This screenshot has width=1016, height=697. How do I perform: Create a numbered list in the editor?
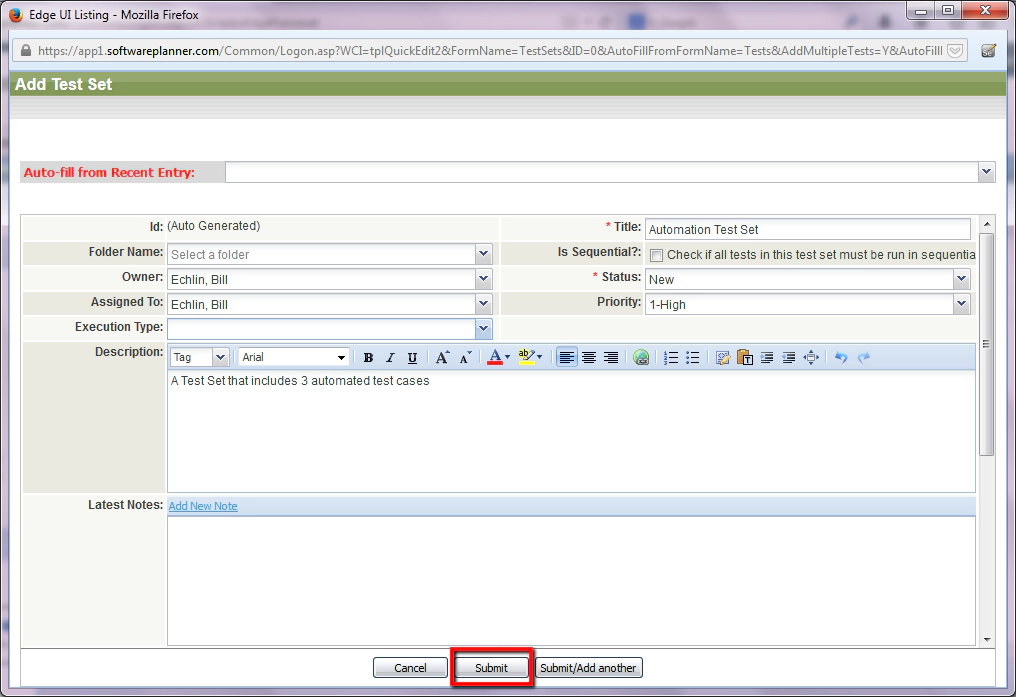tap(670, 357)
